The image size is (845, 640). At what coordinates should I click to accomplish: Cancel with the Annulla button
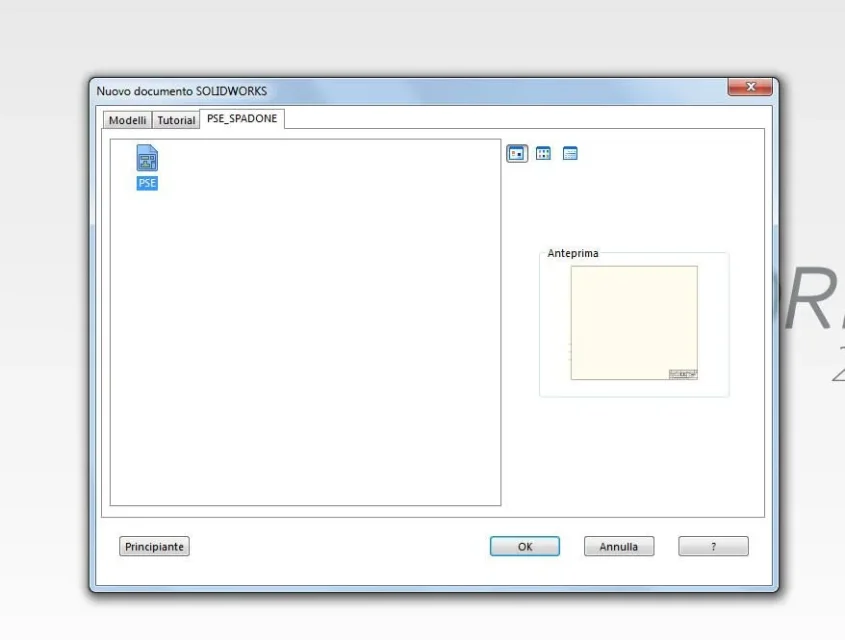coord(619,546)
